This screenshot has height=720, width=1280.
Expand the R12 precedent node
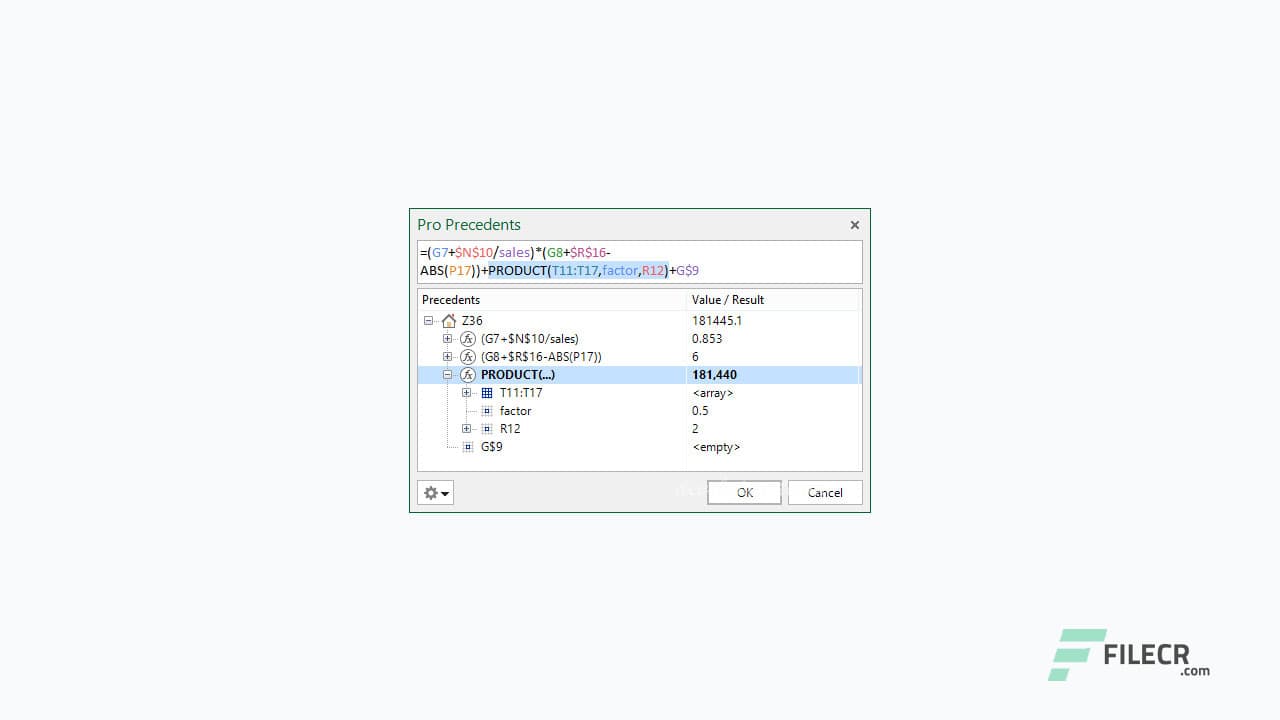pyautogui.click(x=466, y=428)
